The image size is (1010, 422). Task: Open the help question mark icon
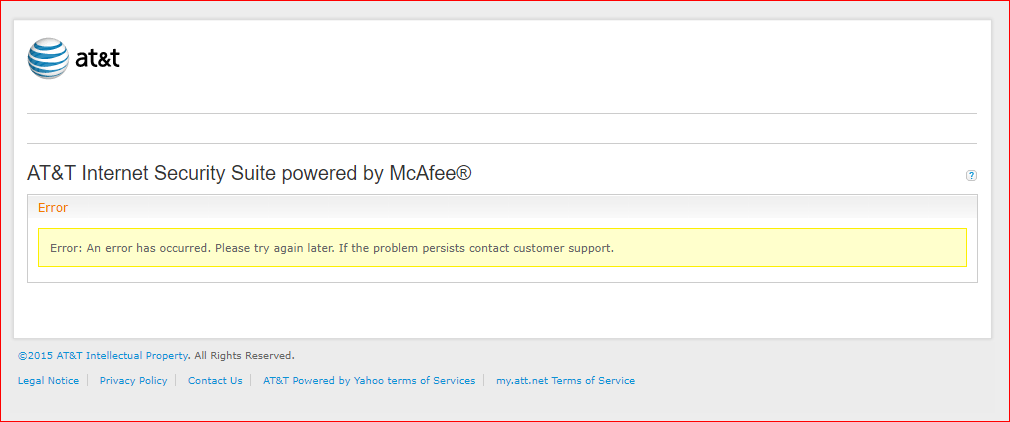[971, 176]
